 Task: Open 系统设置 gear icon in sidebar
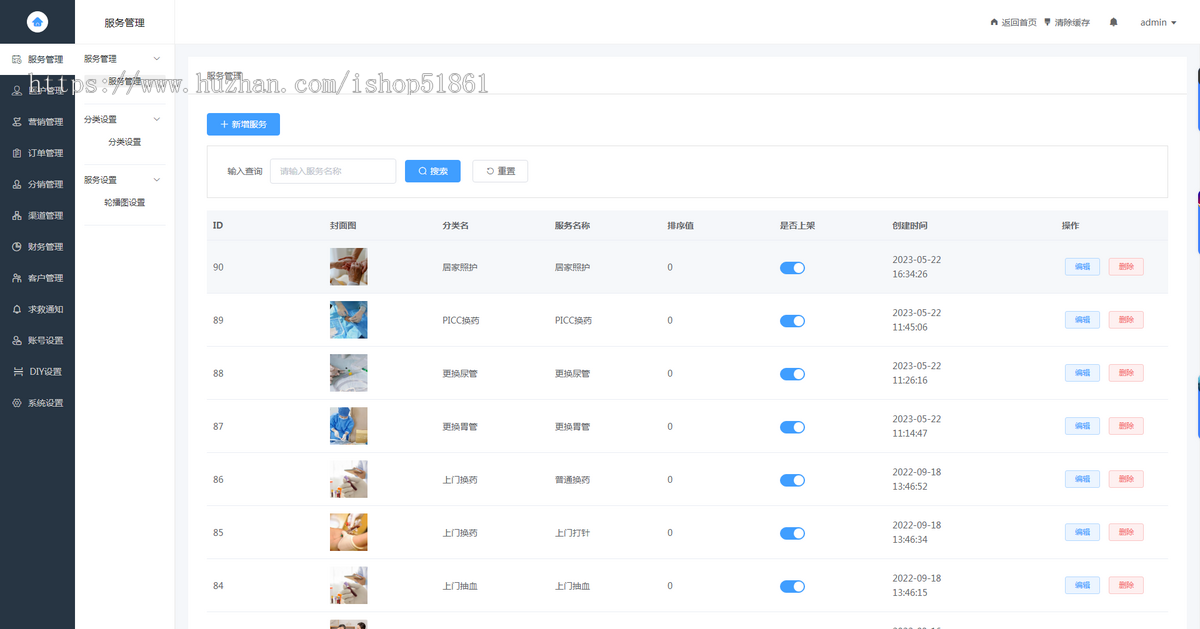(17, 403)
